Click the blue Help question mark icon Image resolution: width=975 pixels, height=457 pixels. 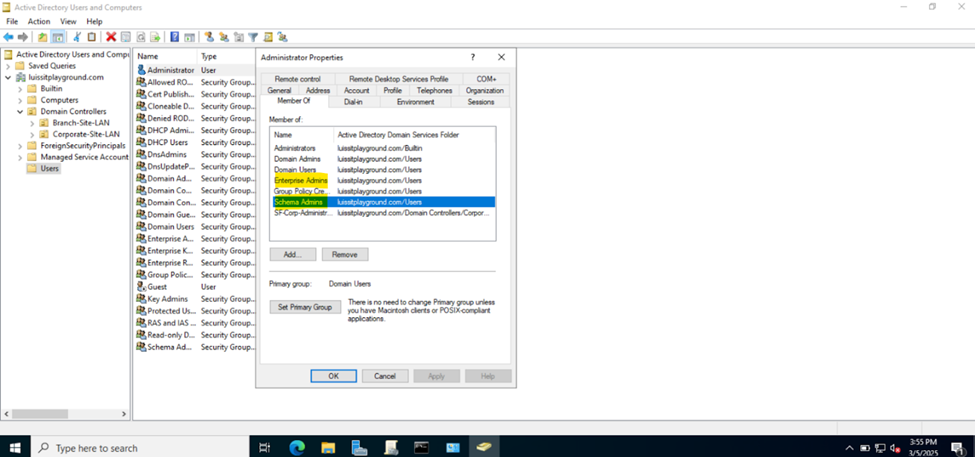[175, 37]
